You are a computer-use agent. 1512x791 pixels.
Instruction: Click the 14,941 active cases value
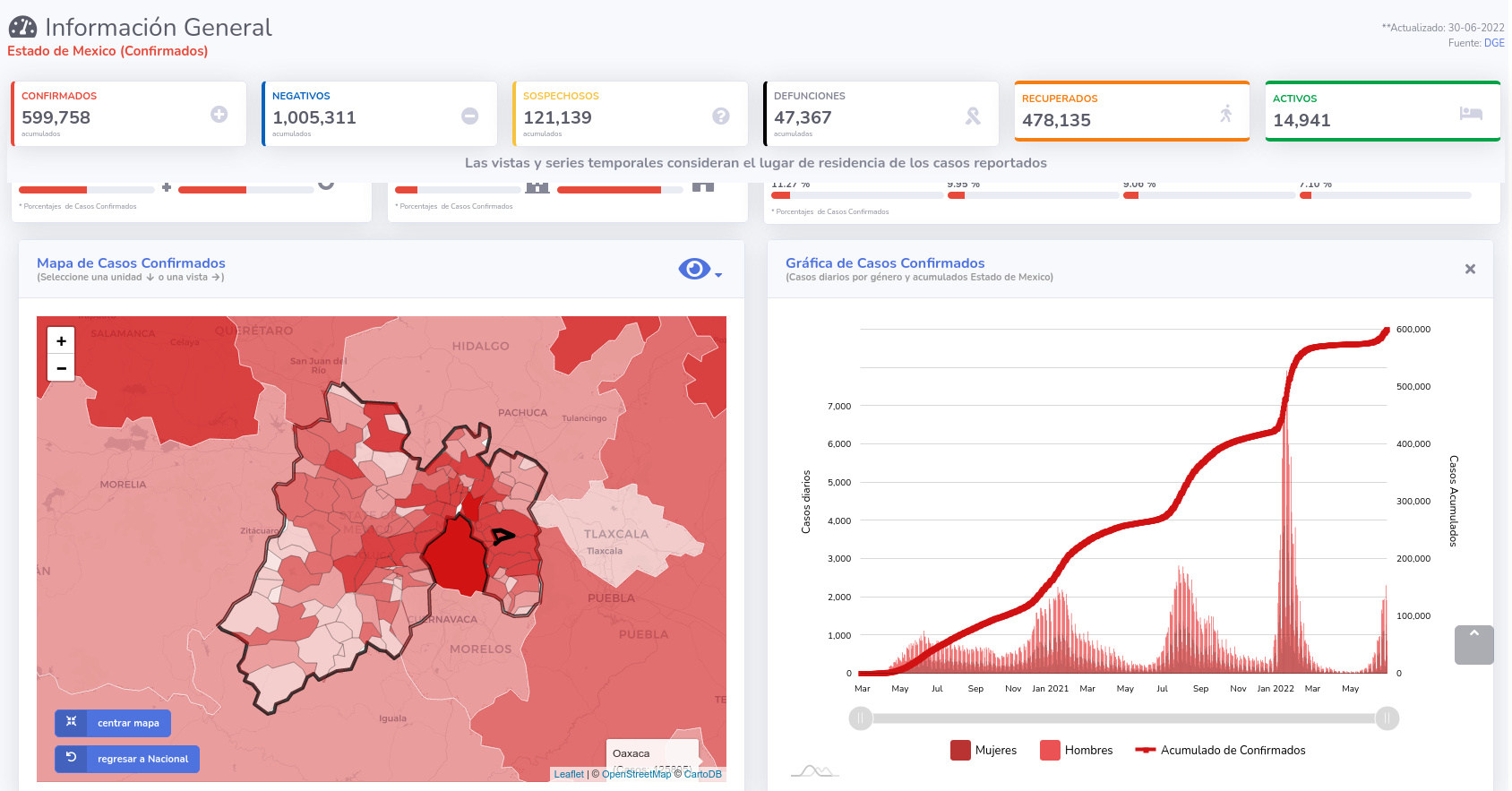click(1302, 120)
